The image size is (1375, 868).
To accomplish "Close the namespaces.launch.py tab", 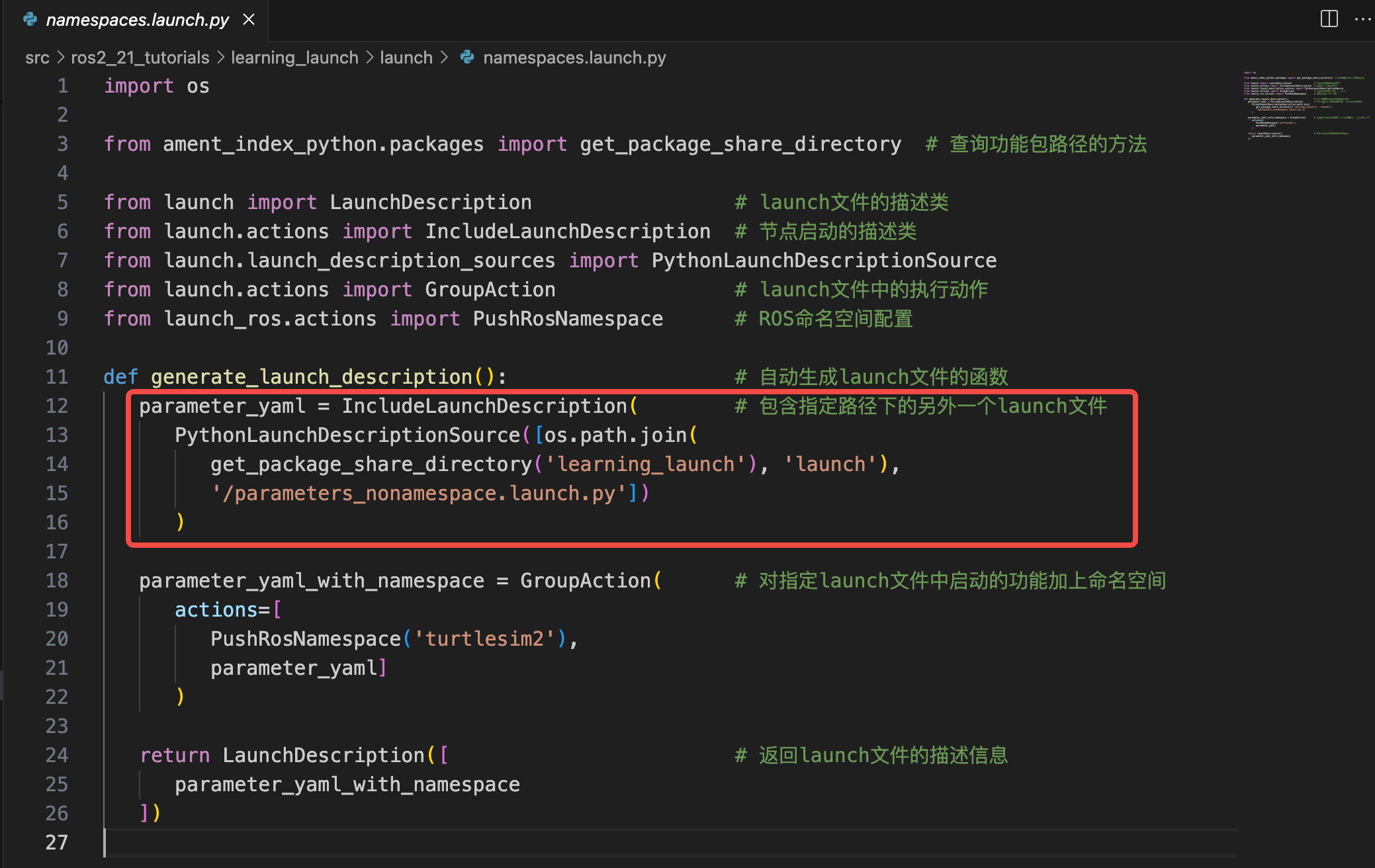I will pyautogui.click(x=249, y=20).
